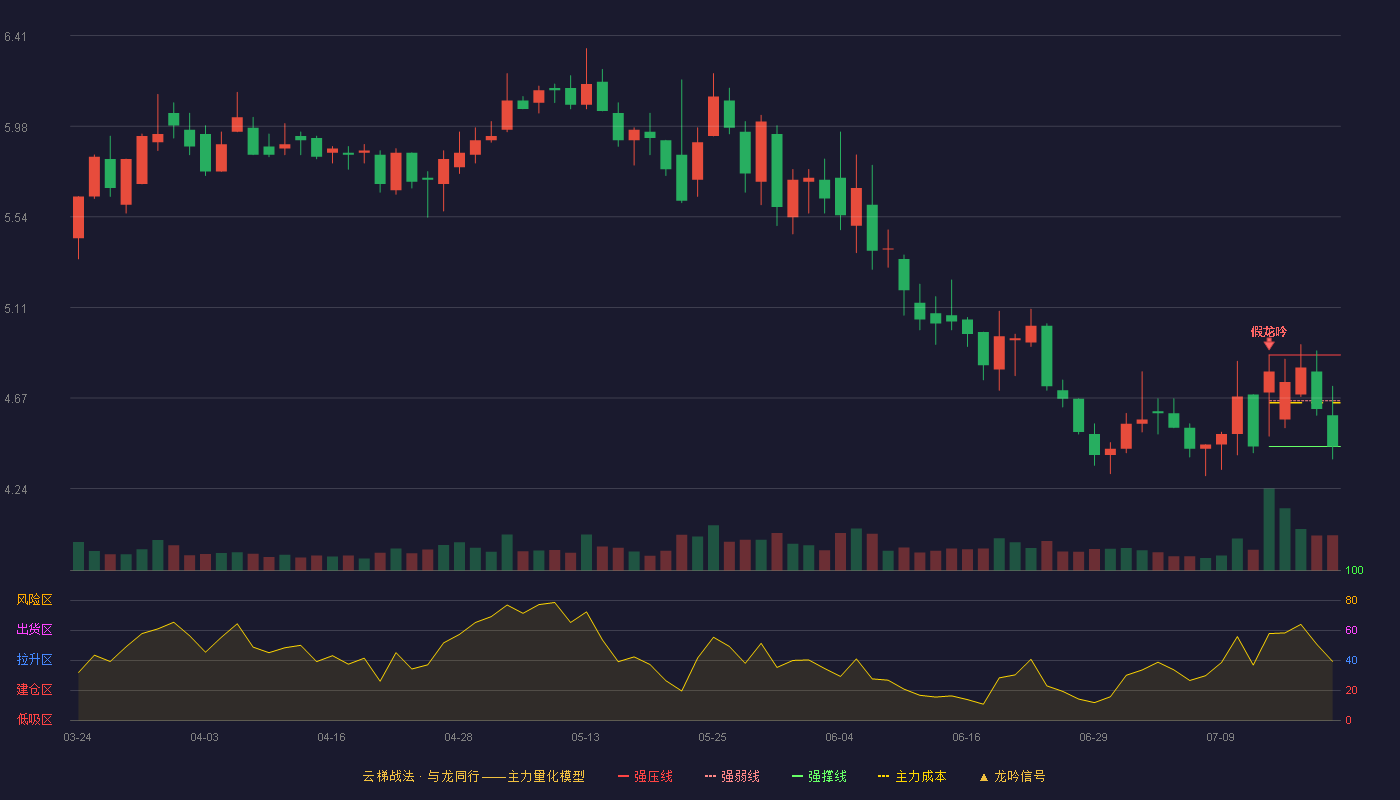Click the green support line segment
Image resolution: width=1400 pixels, height=800 pixels.
[x=1304, y=446]
